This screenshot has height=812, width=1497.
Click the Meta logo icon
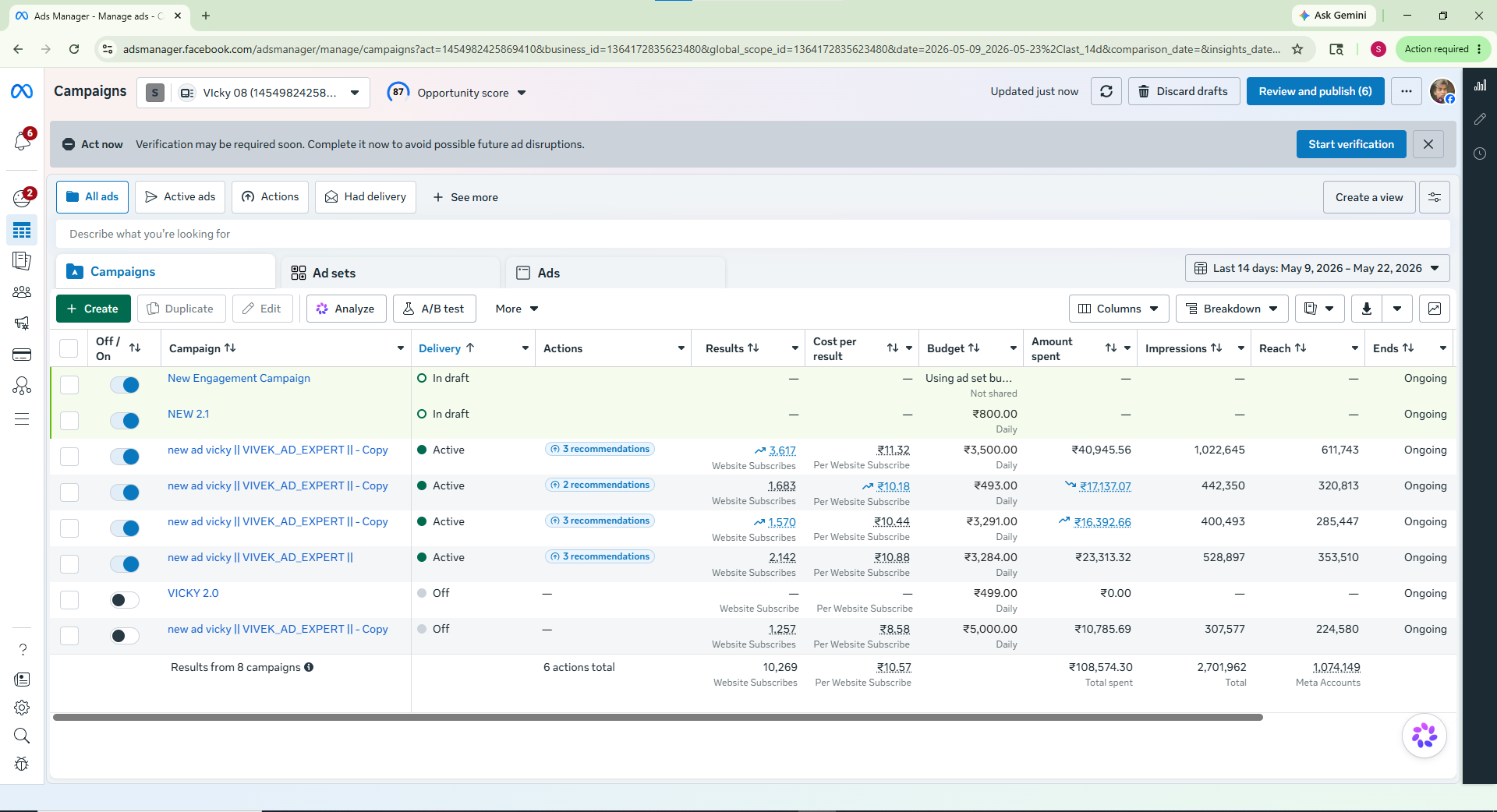[22, 91]
